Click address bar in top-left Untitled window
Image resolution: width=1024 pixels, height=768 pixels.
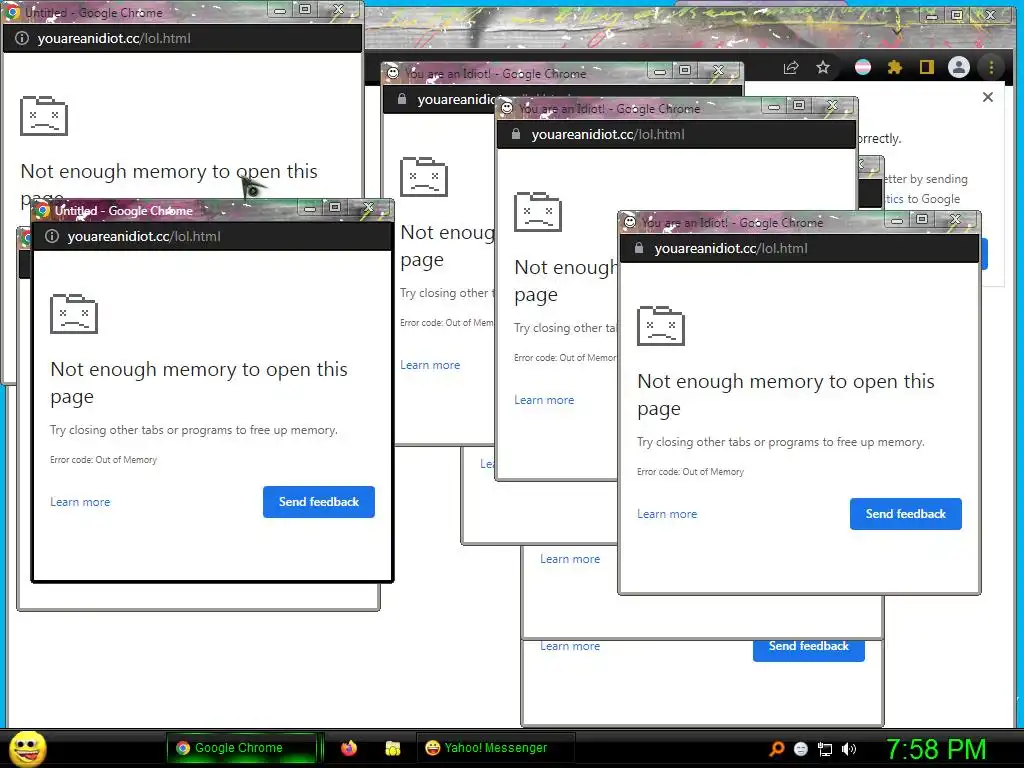(183, 39)
